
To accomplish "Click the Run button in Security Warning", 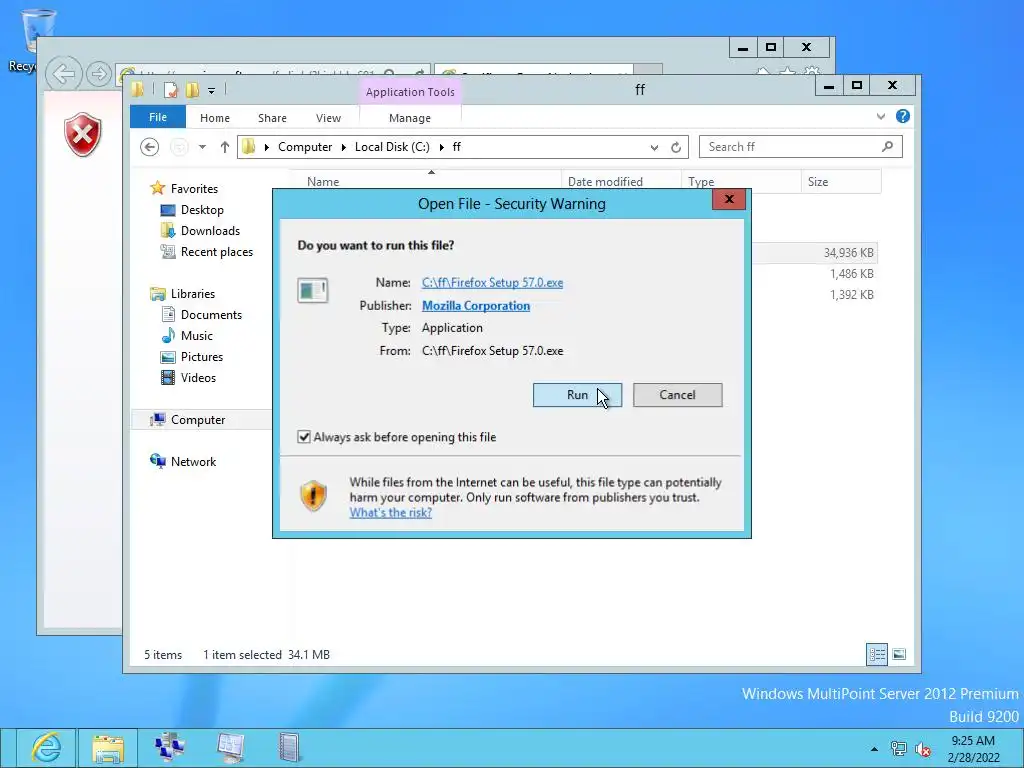I will [577, 395].
